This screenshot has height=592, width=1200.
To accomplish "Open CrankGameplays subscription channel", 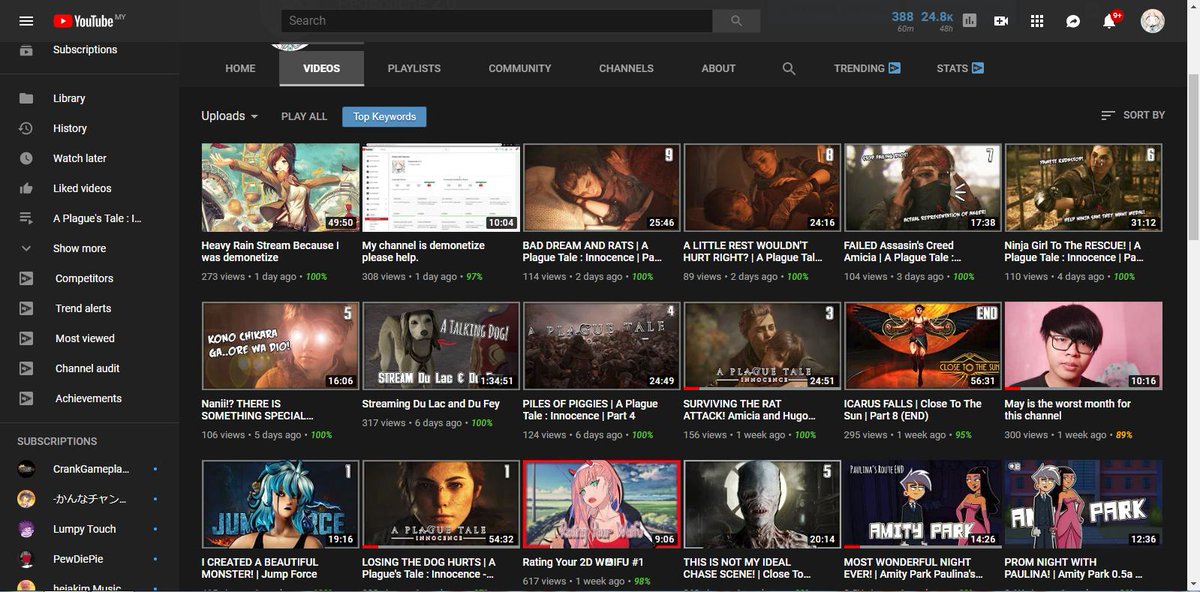I will (89, 469).
